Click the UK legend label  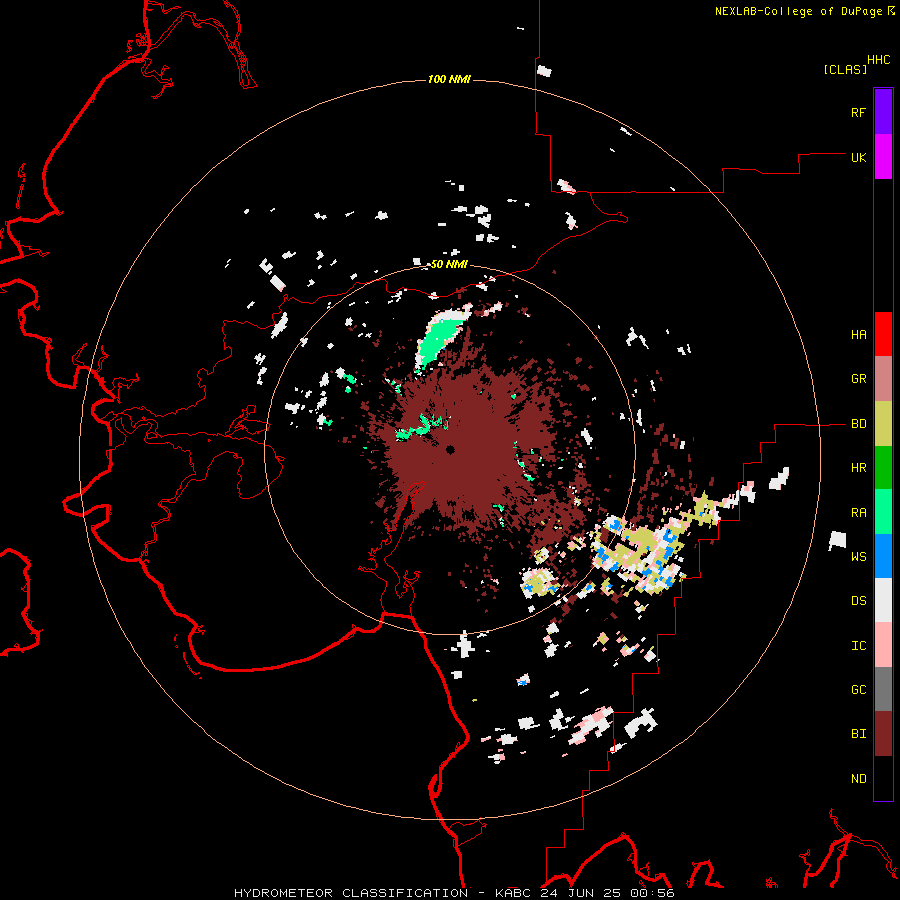858,157
